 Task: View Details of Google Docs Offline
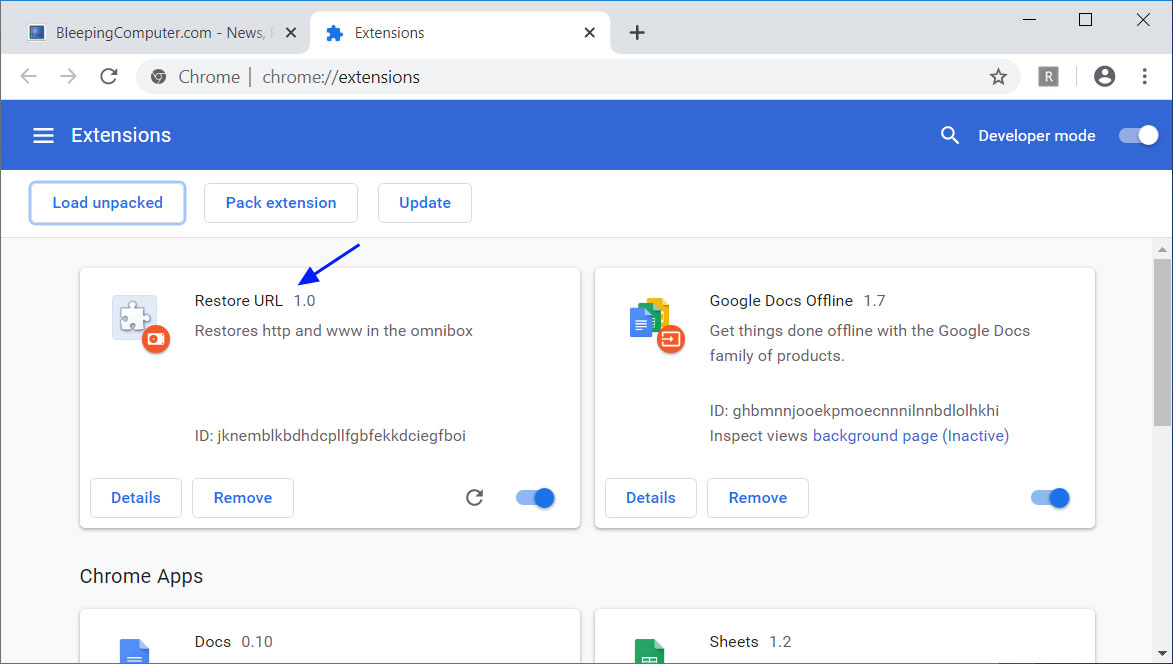(x=650, y=497)
